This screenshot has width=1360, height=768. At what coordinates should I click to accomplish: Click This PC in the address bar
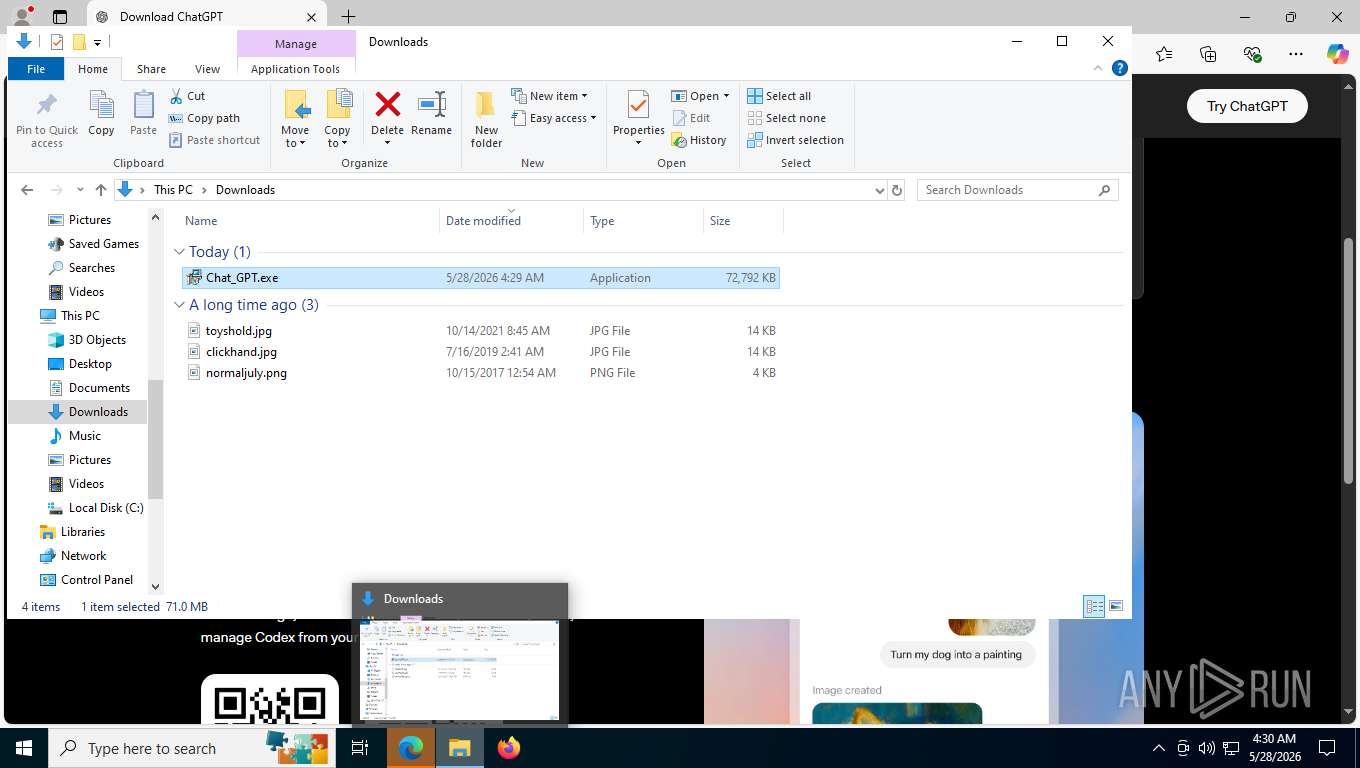173,190
